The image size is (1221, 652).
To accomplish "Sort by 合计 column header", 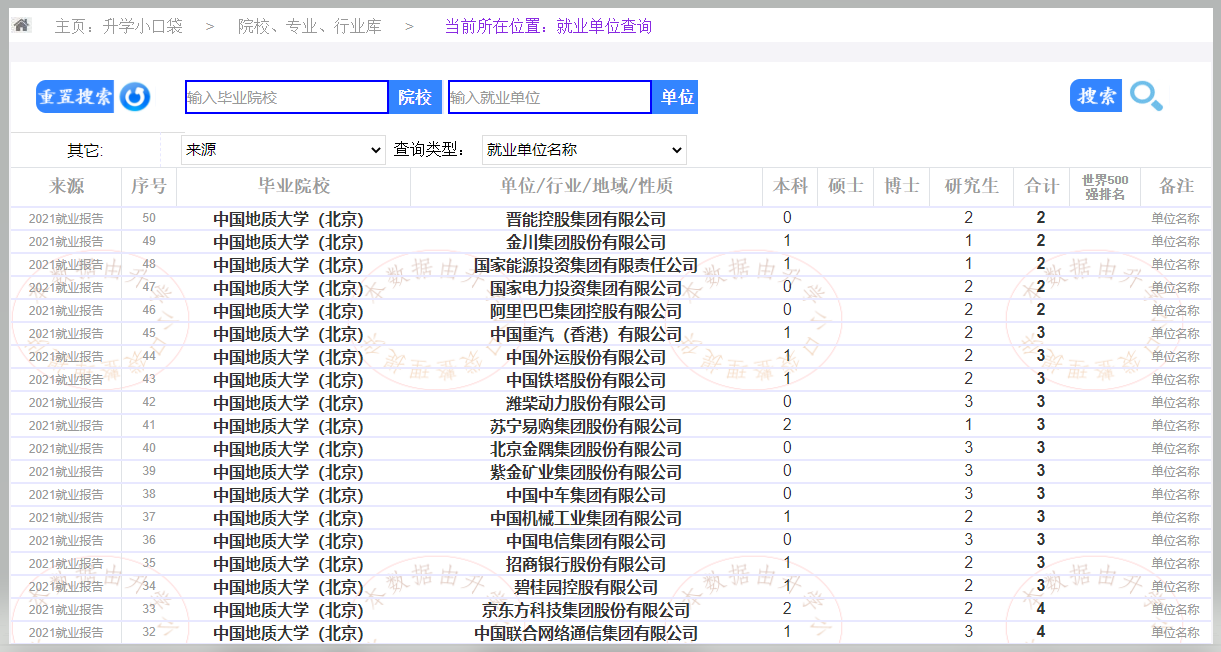I will point(1041,186).
